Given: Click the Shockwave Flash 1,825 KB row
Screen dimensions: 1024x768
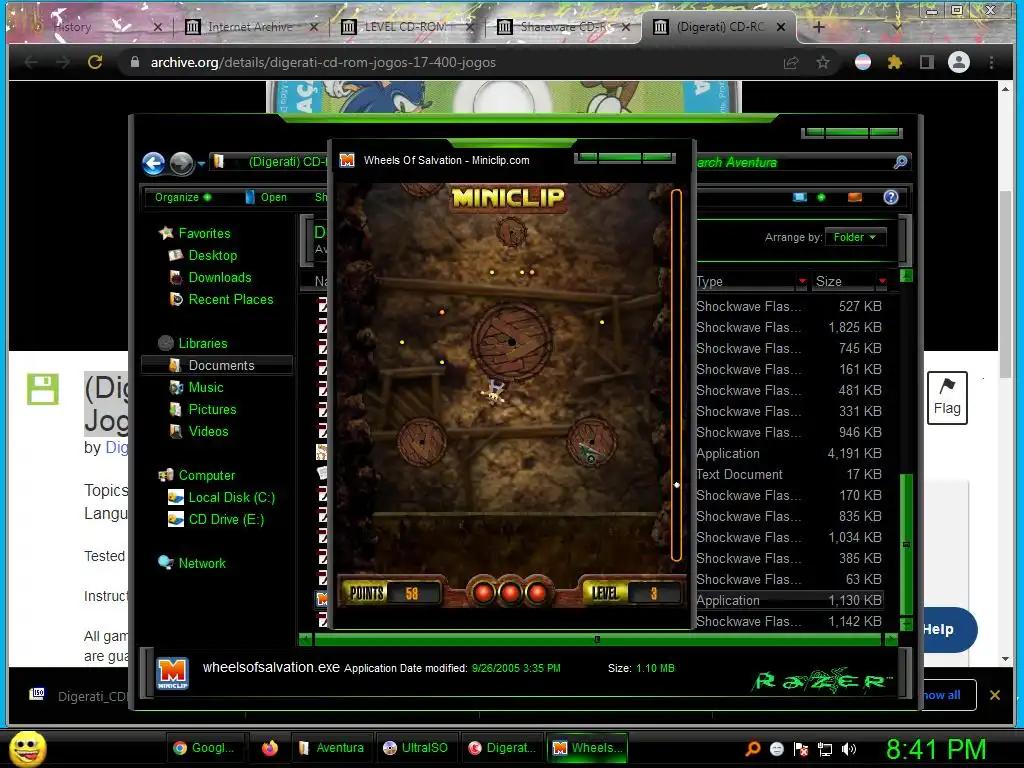Looking at the screenshot, I should 789,327.
